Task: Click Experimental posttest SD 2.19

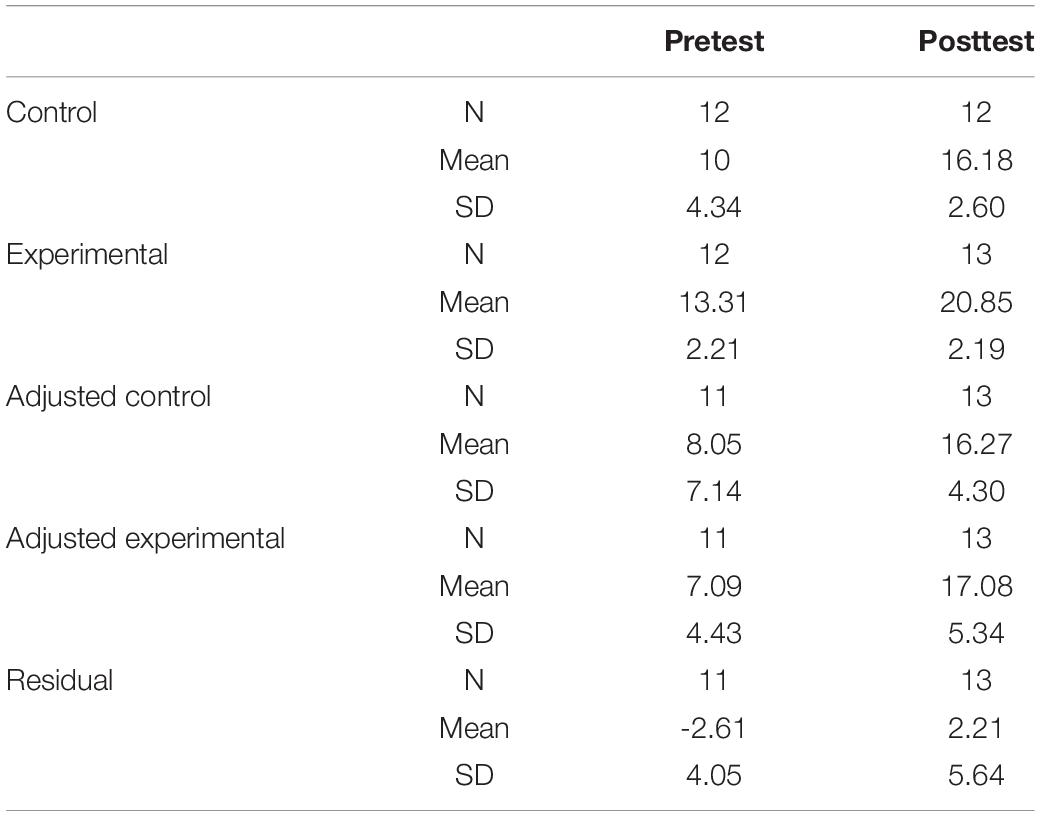Action: pos(976,350)
